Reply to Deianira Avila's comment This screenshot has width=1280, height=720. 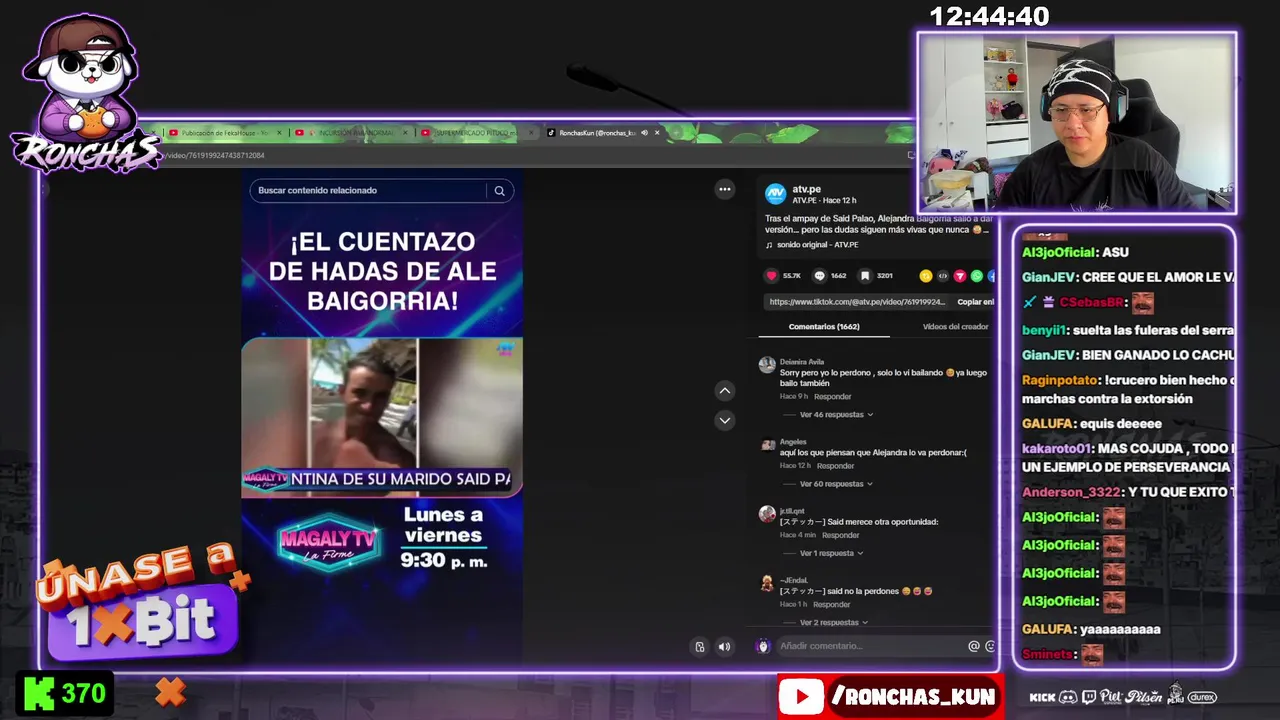click(833, 397)
